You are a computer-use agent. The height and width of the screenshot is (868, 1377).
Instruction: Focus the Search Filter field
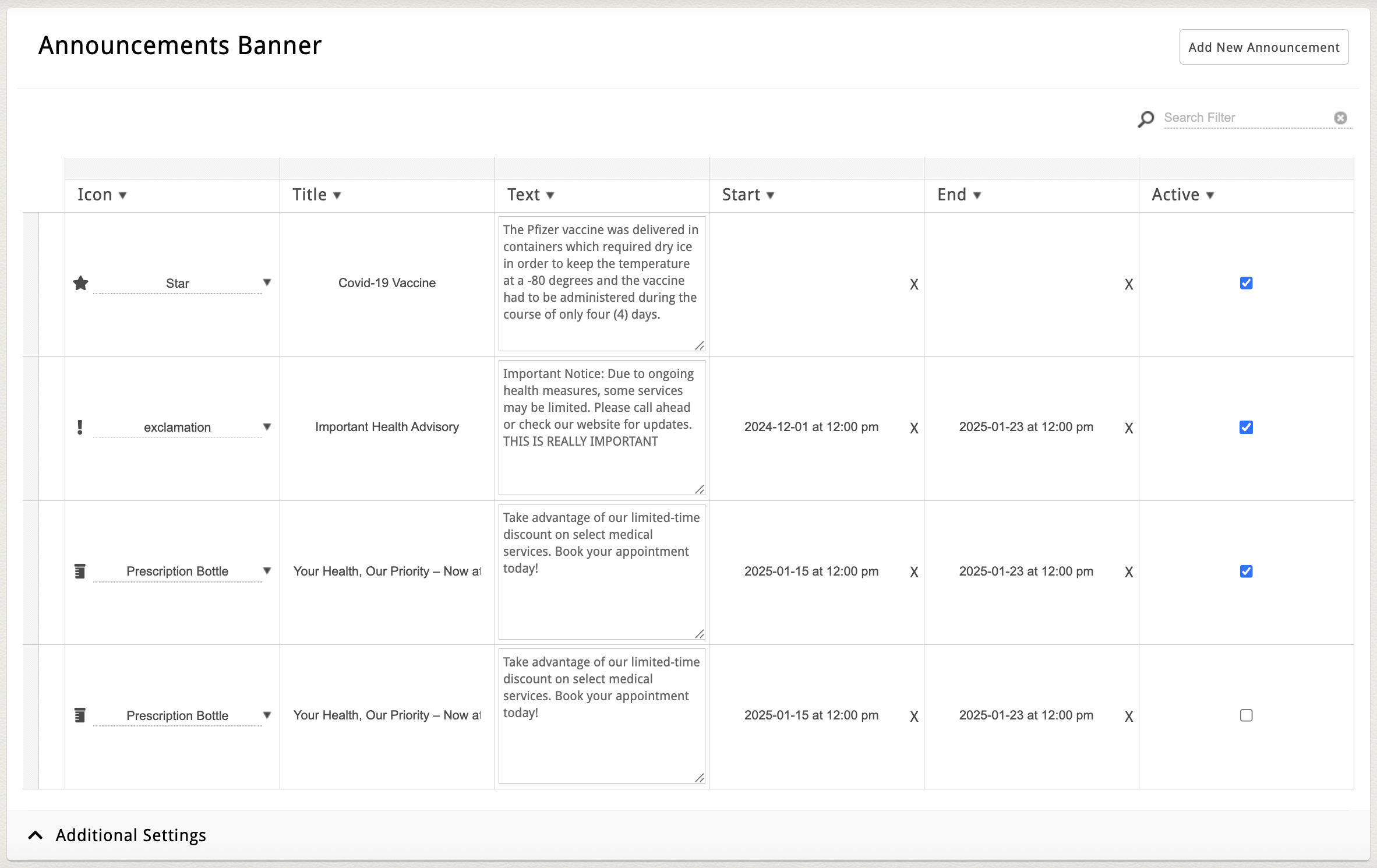tap(1247, 118)
